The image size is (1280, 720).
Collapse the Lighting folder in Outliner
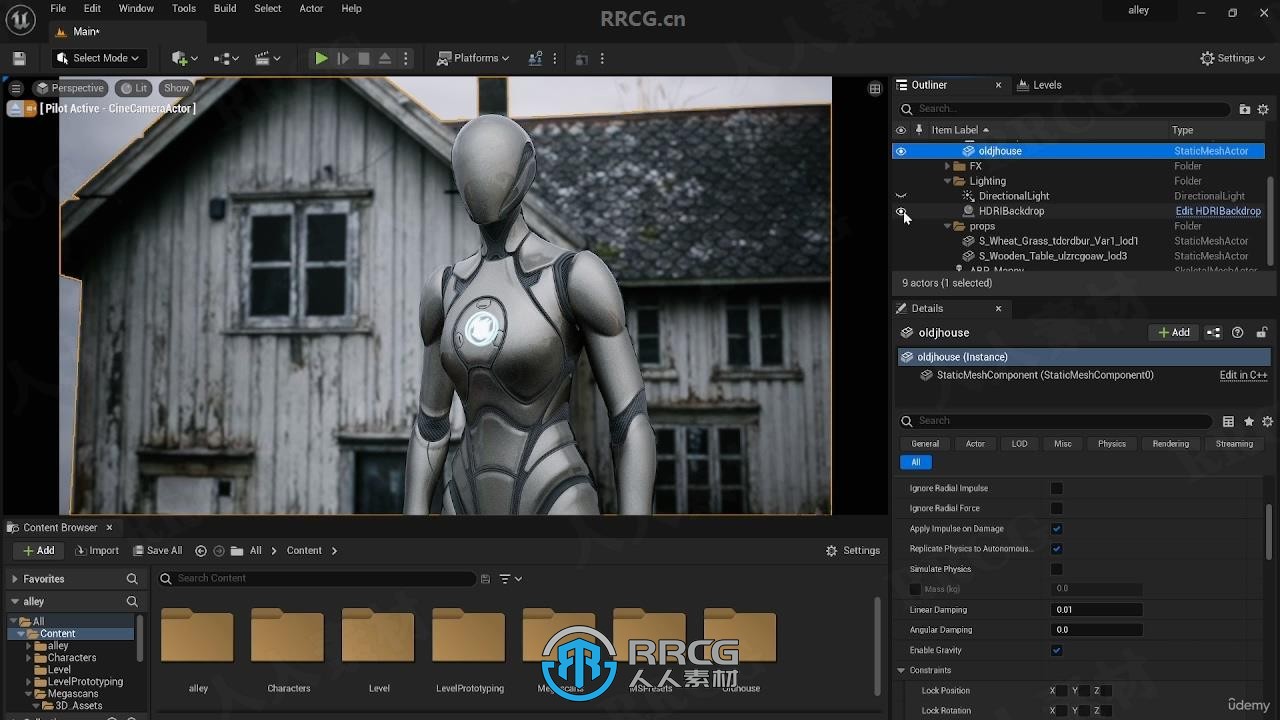coord(948,181)
